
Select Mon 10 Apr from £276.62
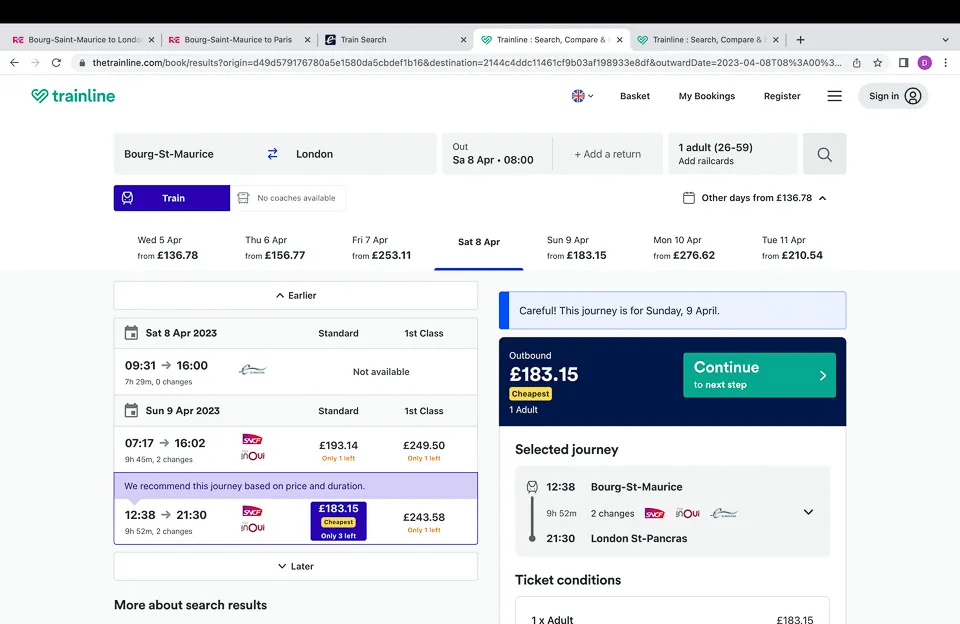pyautogui.click(x=684, y=248)
